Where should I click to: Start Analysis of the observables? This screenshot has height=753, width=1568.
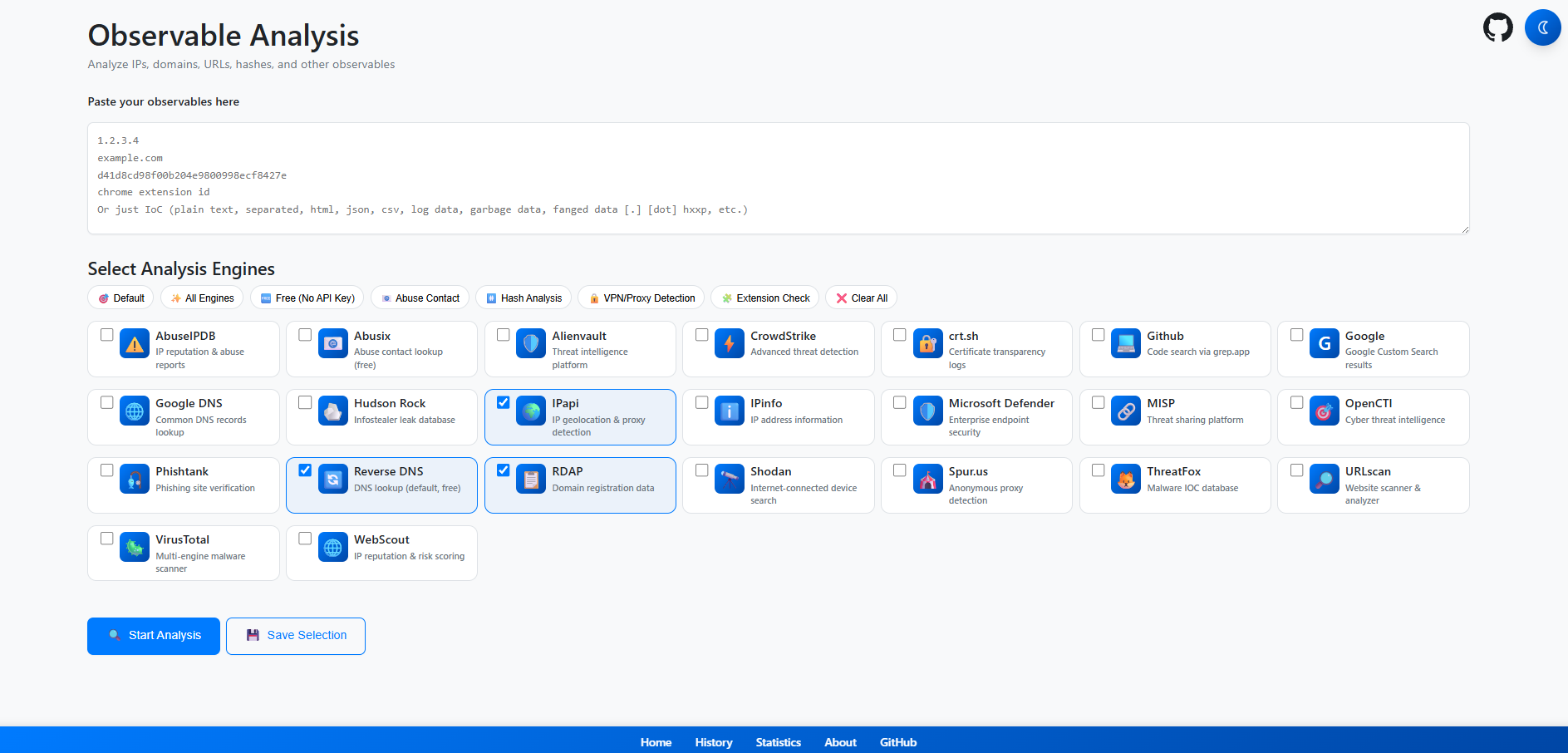tap(154, 636)
